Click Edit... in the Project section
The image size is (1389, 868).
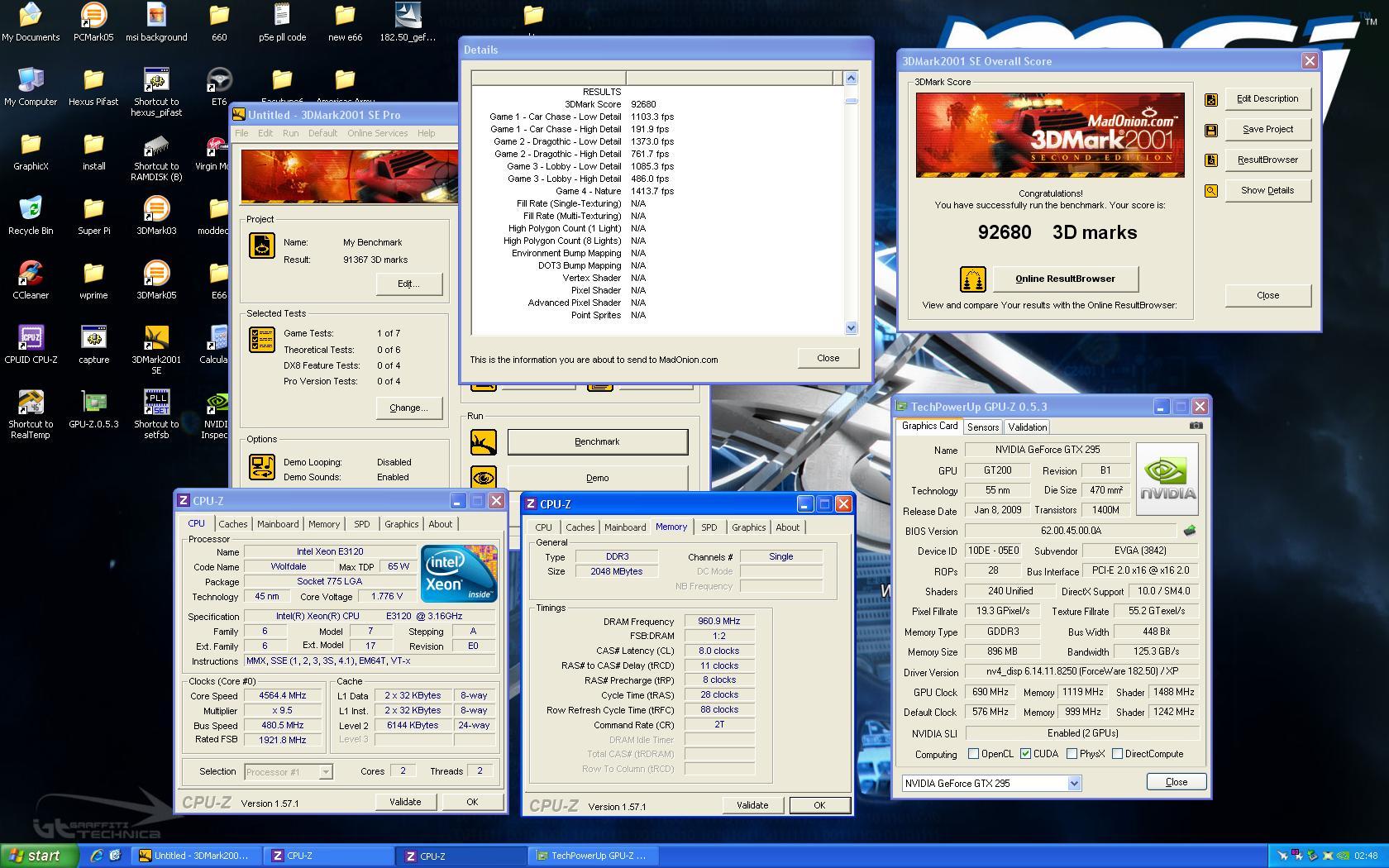[x=408, y=284]
